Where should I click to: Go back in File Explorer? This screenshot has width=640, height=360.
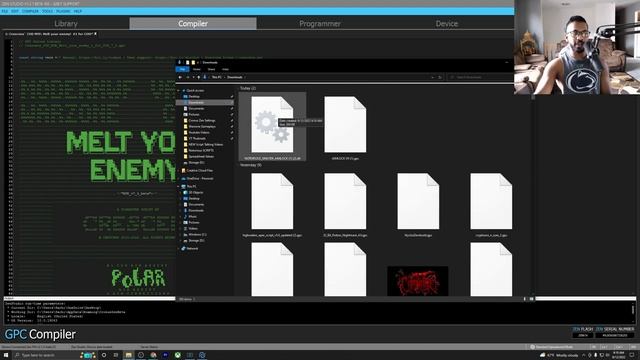tap(180, 77)
